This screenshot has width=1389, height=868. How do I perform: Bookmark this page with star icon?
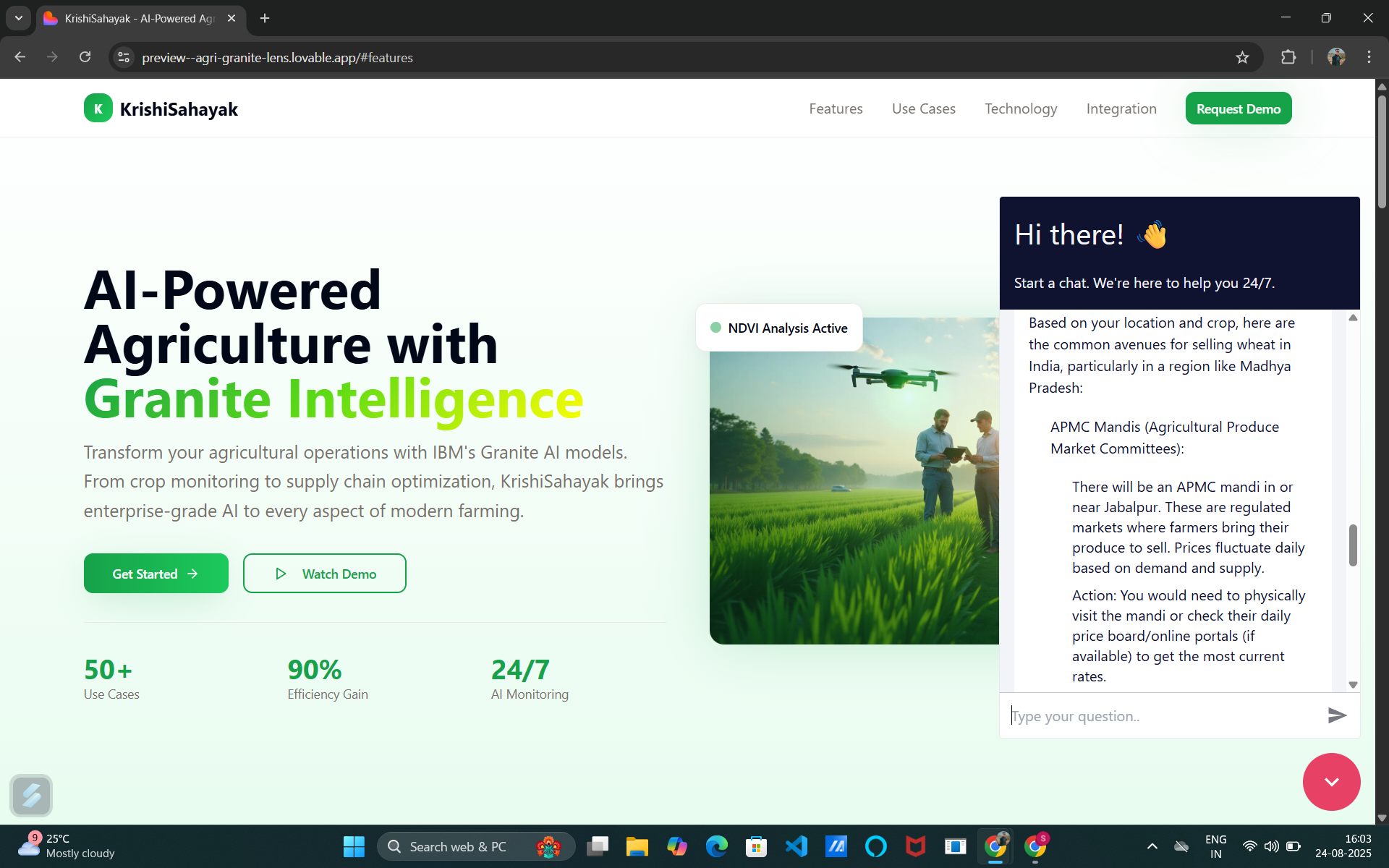(1242, 57)
